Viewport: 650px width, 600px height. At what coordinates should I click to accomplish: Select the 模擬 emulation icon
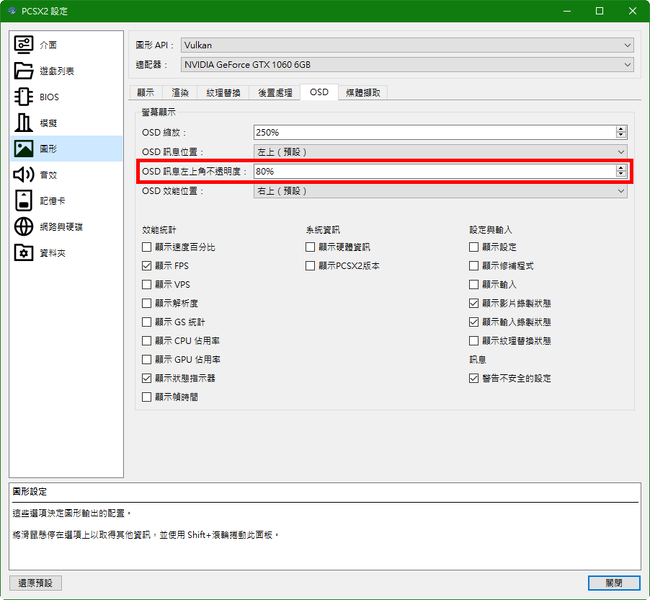point(23,123)
